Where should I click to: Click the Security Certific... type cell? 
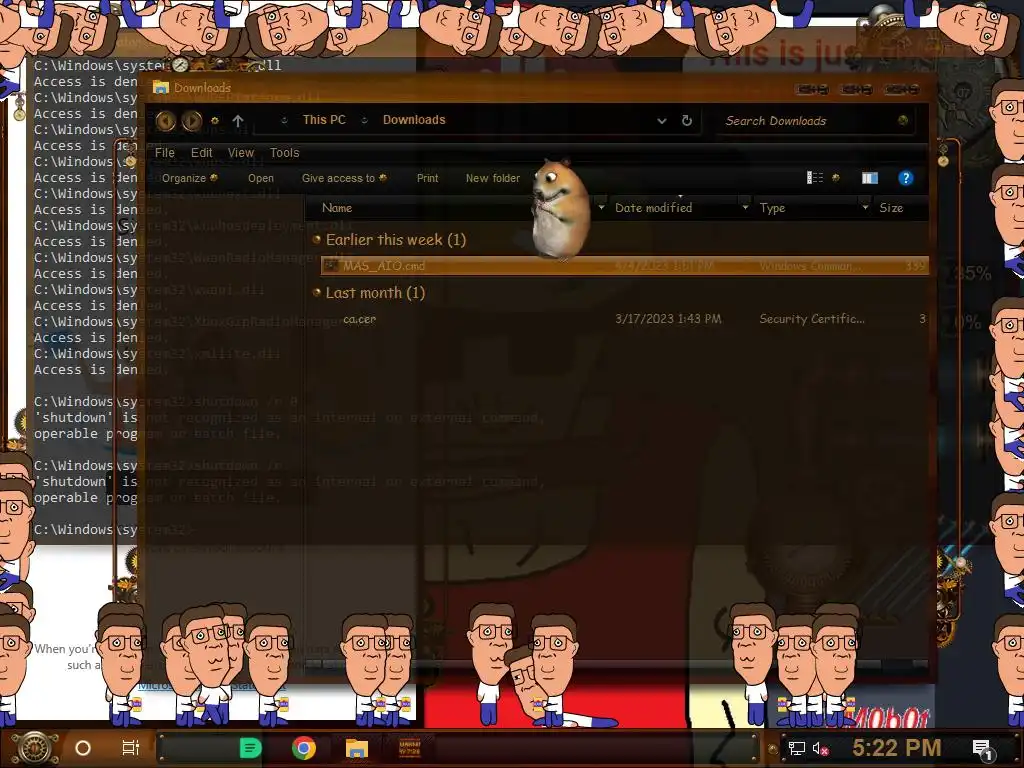pyautogui.click(x=812, y=319)
